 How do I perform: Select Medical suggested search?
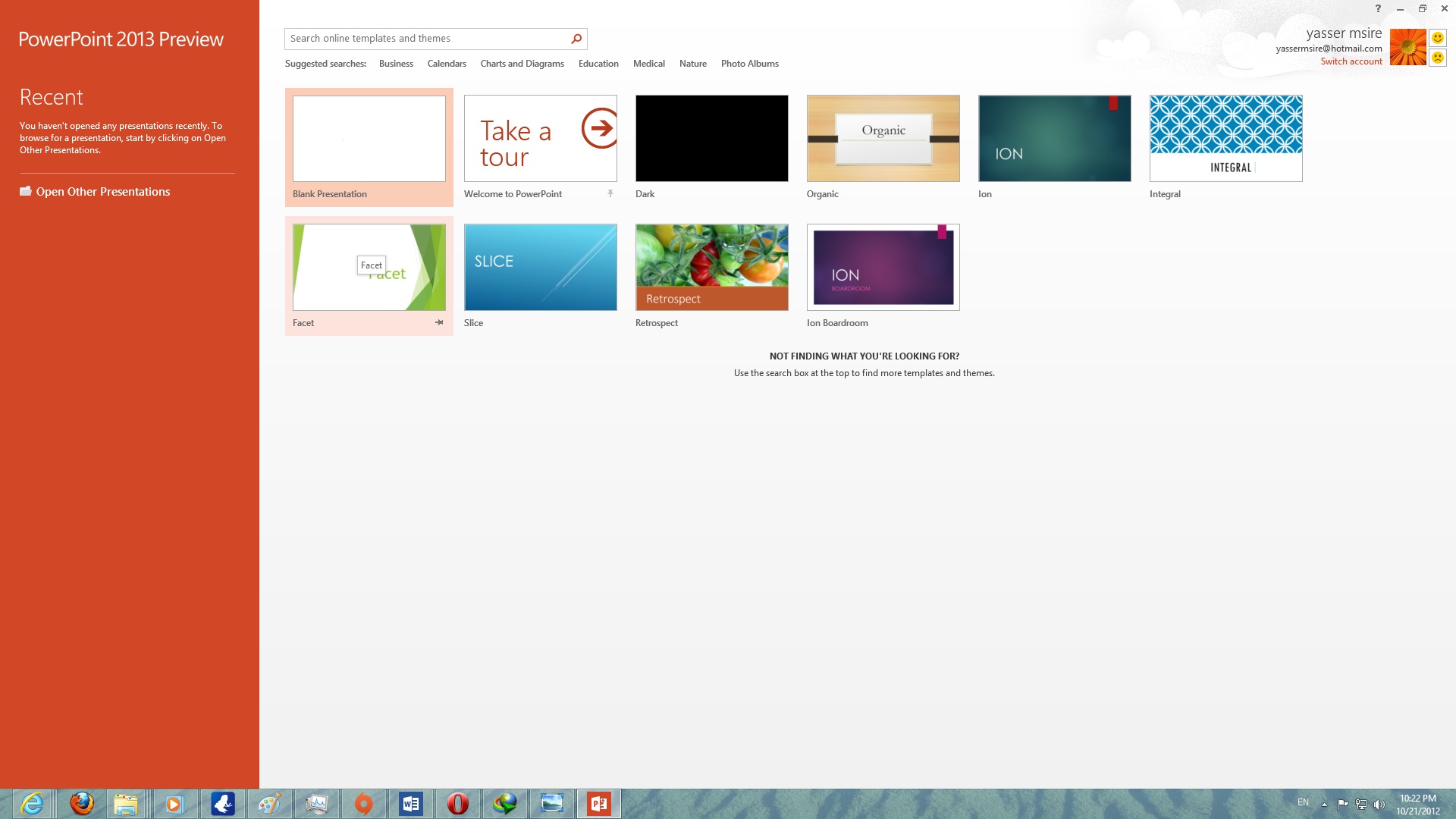click(x=649, y=64)
